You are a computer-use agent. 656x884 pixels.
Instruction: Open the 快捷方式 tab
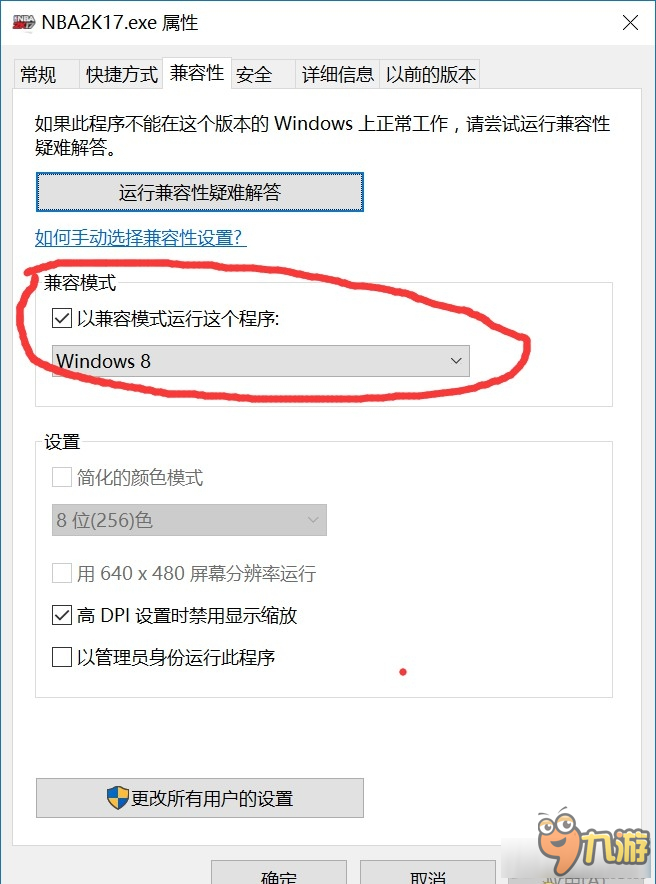[121, 74]
